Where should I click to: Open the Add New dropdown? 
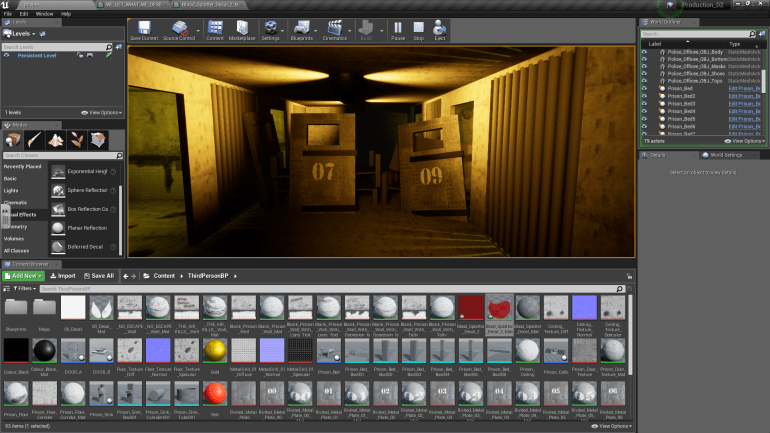click(x=23, y=275)
